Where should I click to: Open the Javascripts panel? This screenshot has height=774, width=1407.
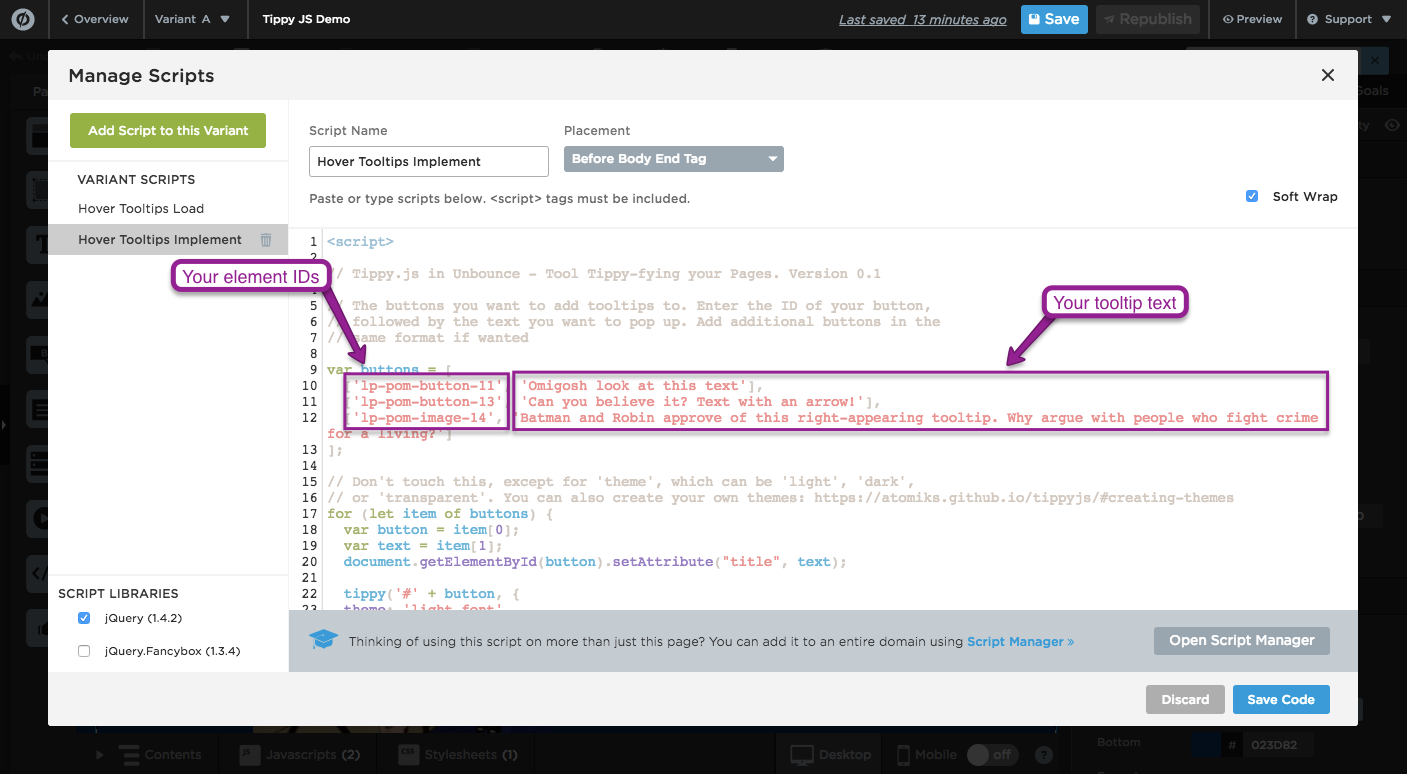[x=298, y=754]
